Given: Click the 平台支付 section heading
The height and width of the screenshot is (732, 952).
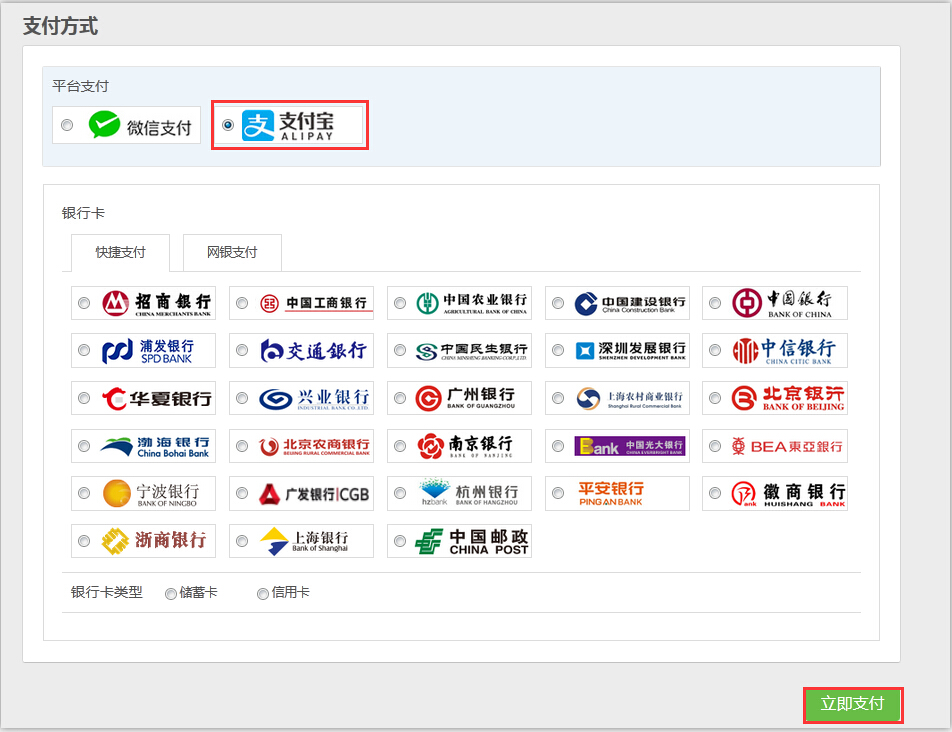Looking at the screenshot, I should (80, 86).
